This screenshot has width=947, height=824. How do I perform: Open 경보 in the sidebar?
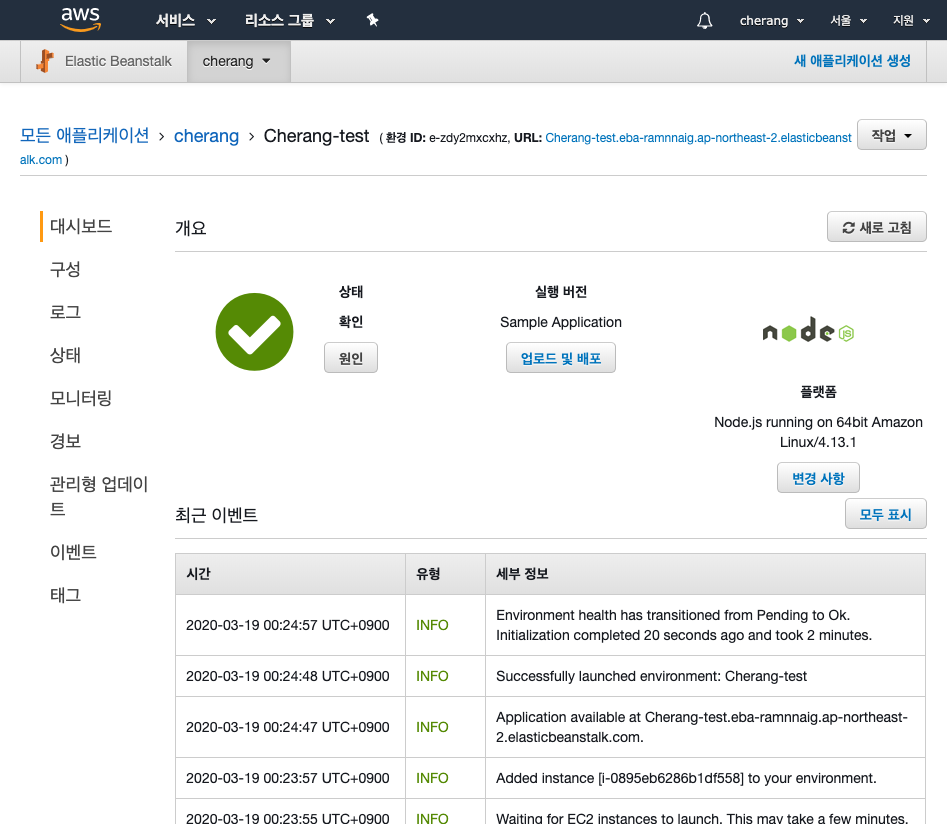[65, 441]
